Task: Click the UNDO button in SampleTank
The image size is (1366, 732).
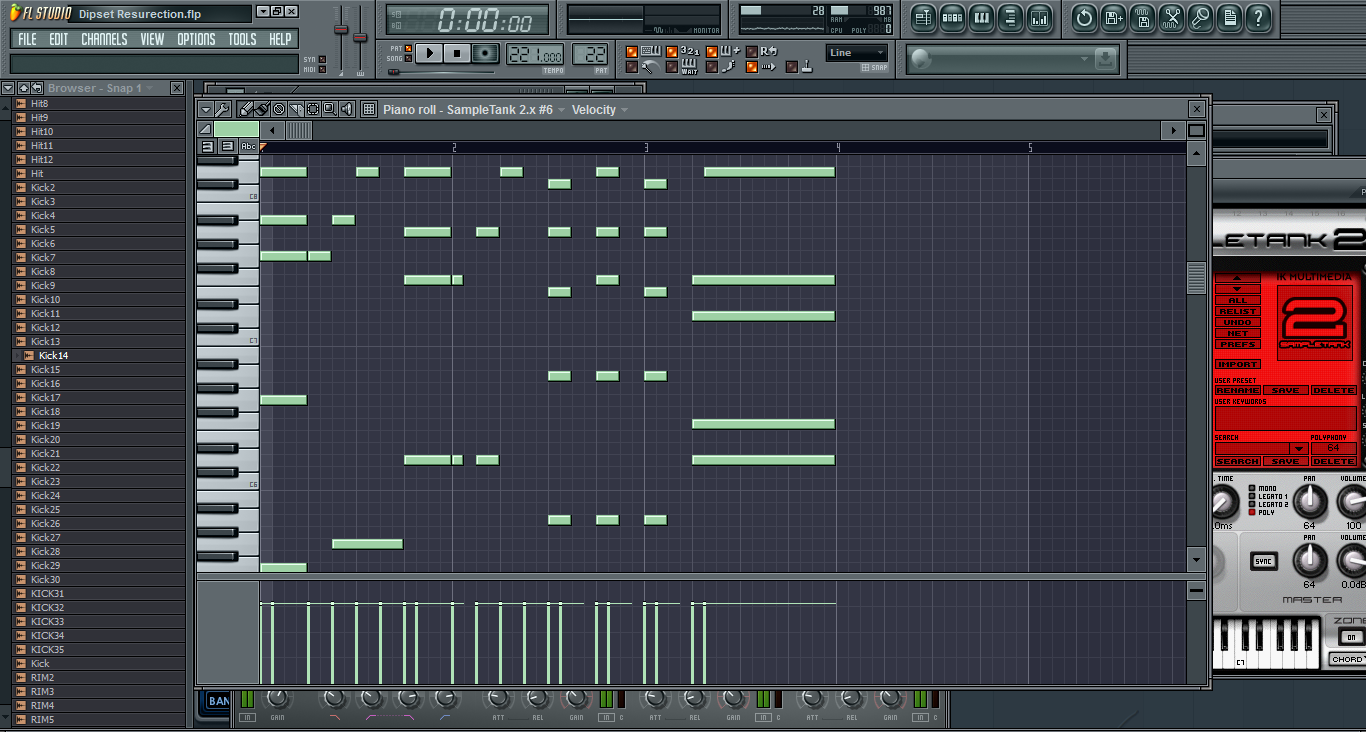Action: click(1238, 322)
